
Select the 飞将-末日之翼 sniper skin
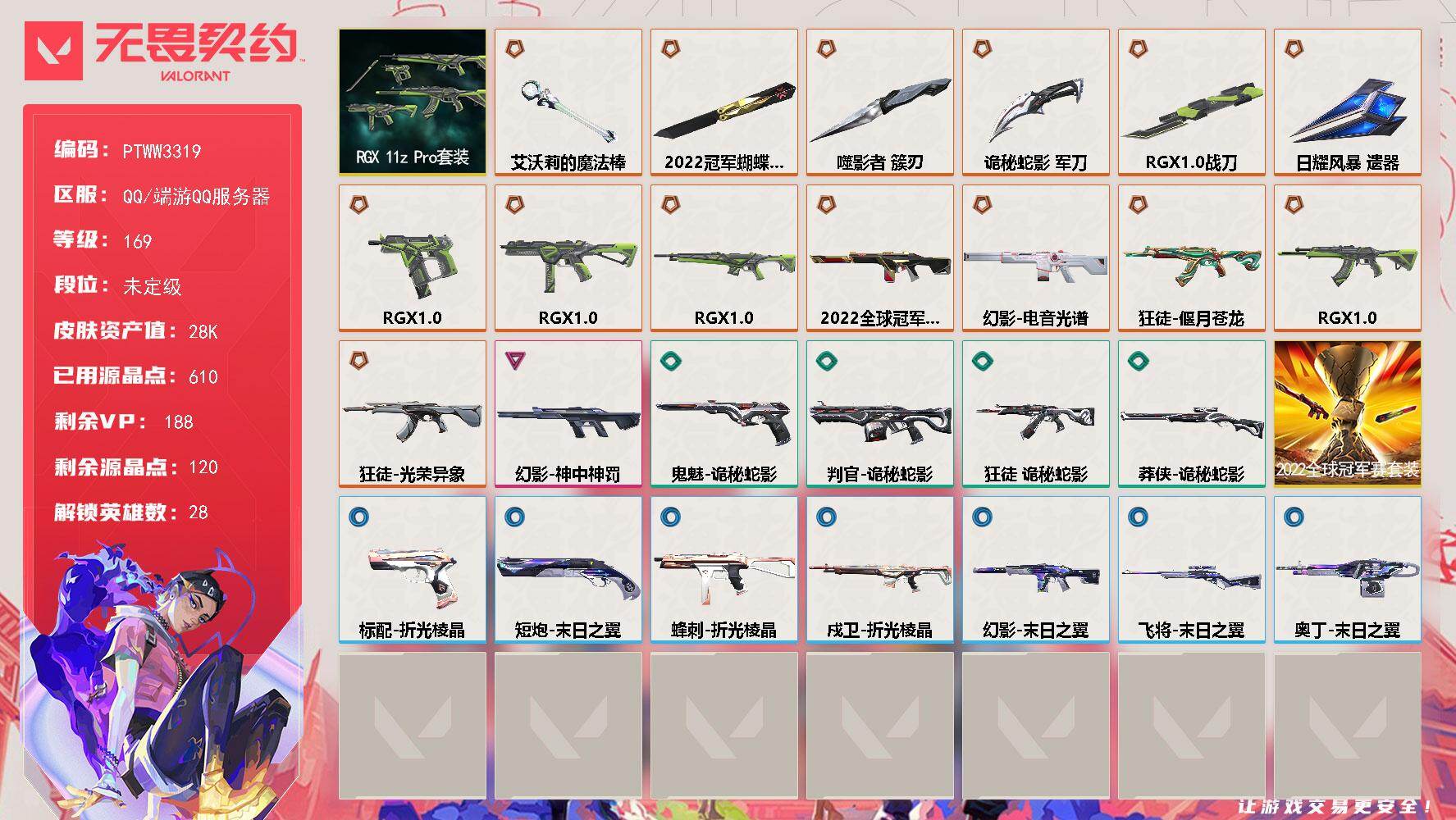1192,569
